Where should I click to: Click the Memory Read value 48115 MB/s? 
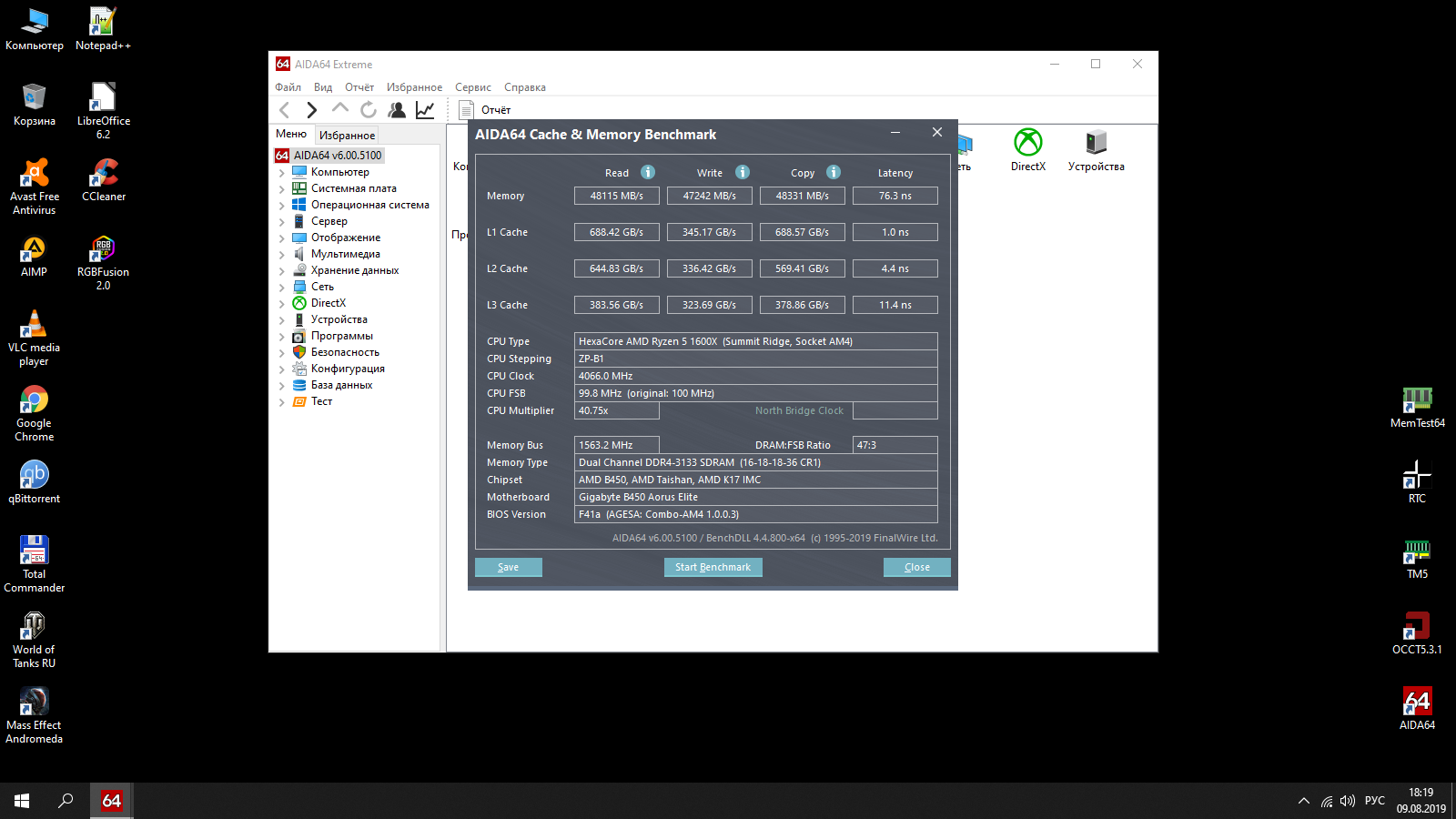(617, 196)
